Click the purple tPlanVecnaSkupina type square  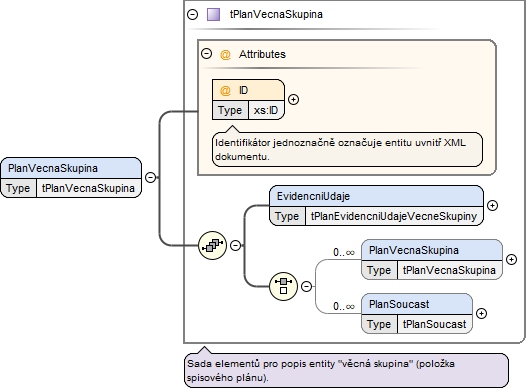[213, 14]
